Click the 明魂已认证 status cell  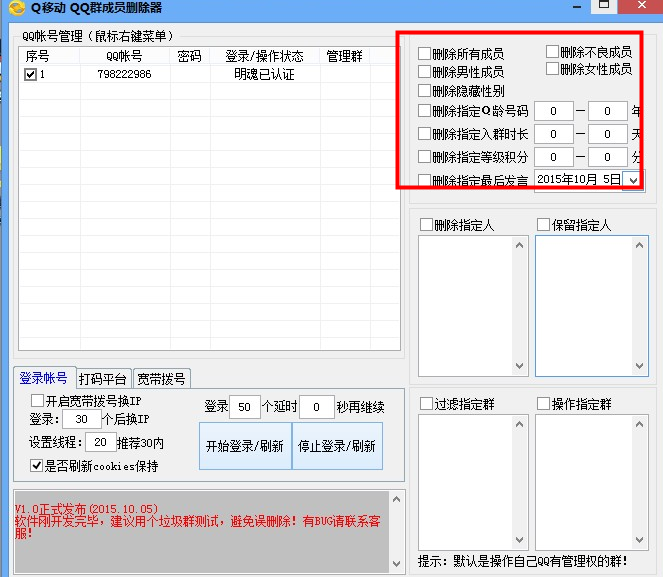(x=265, y=74)
